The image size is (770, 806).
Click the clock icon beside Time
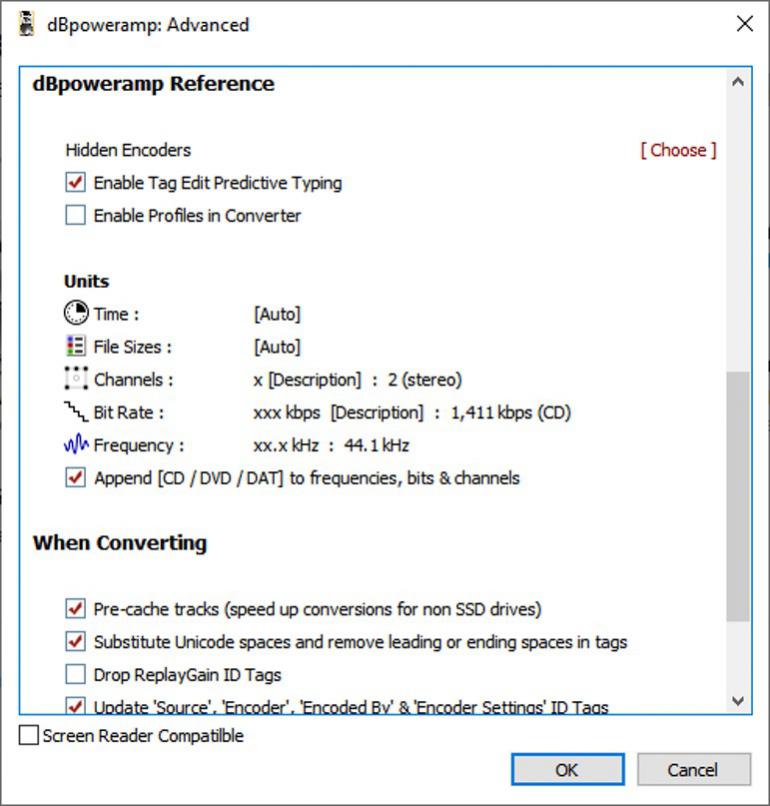76,314
